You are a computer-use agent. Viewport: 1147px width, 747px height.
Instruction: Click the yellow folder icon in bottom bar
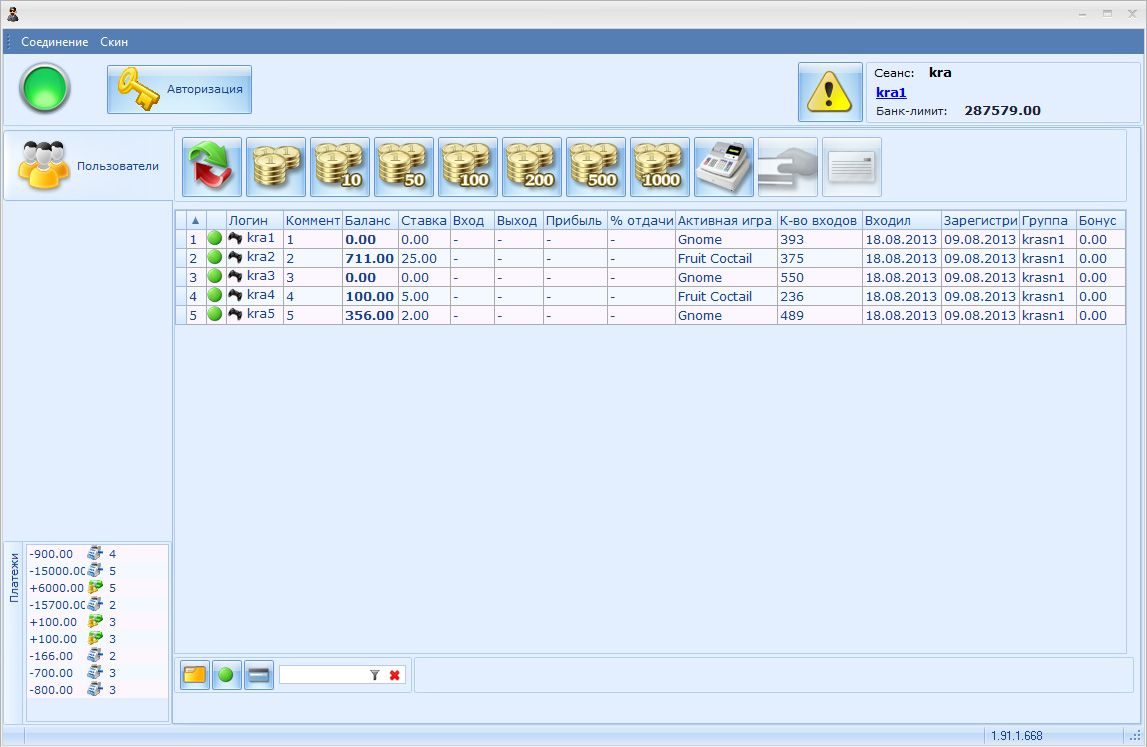coord(195,675)
